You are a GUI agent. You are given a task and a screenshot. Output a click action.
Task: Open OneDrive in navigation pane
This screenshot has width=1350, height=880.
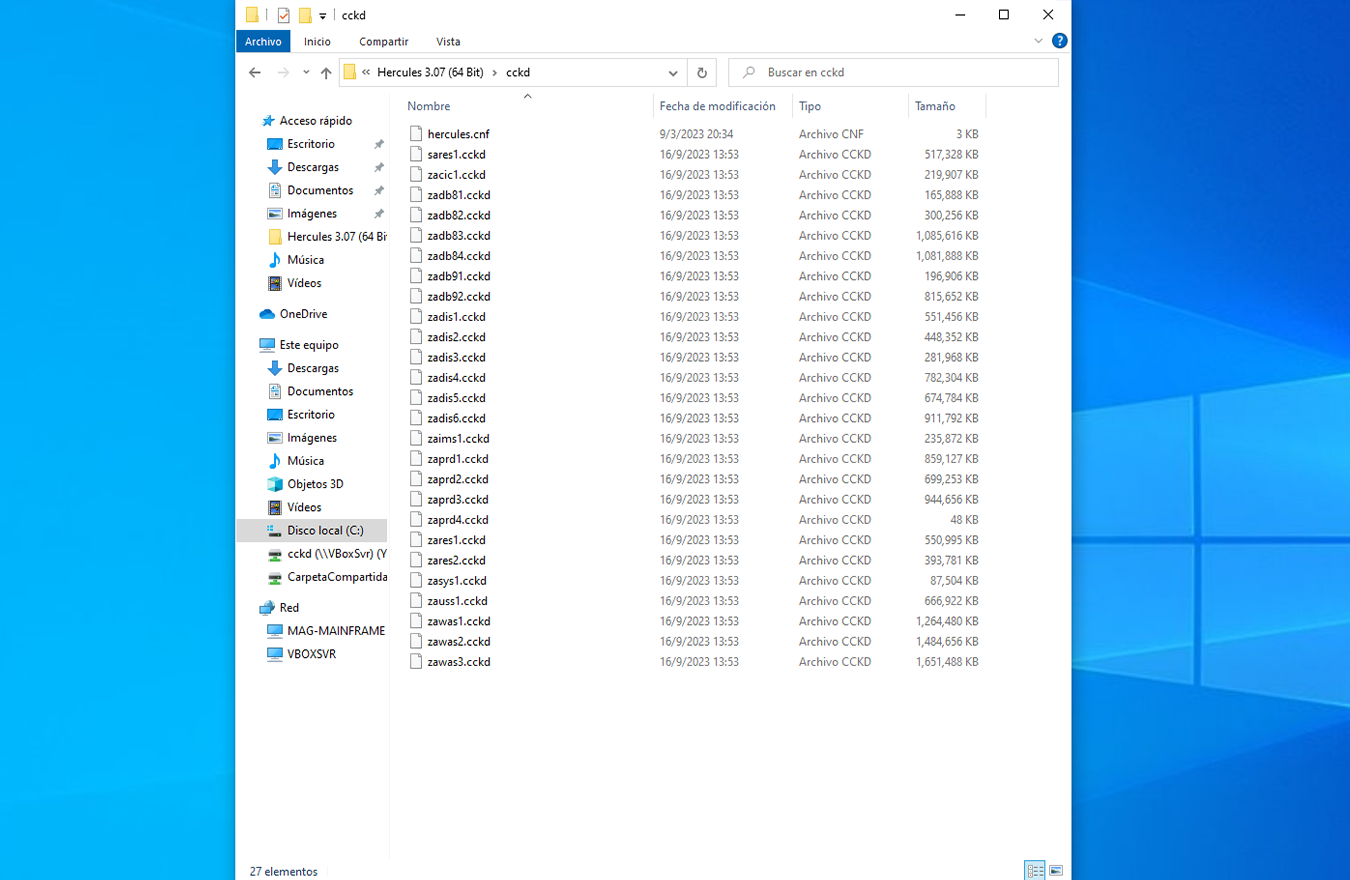[x=302, y=314]
